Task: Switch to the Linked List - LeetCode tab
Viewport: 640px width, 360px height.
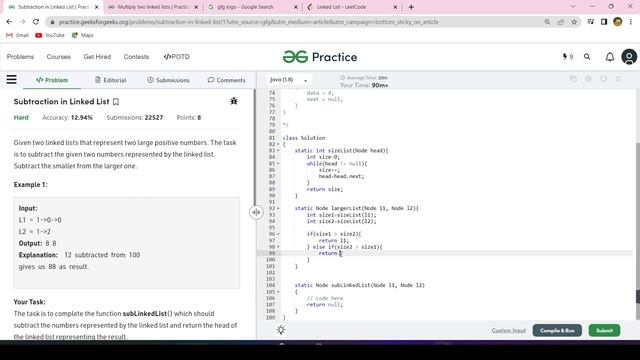Action: (x=352, y=7)
